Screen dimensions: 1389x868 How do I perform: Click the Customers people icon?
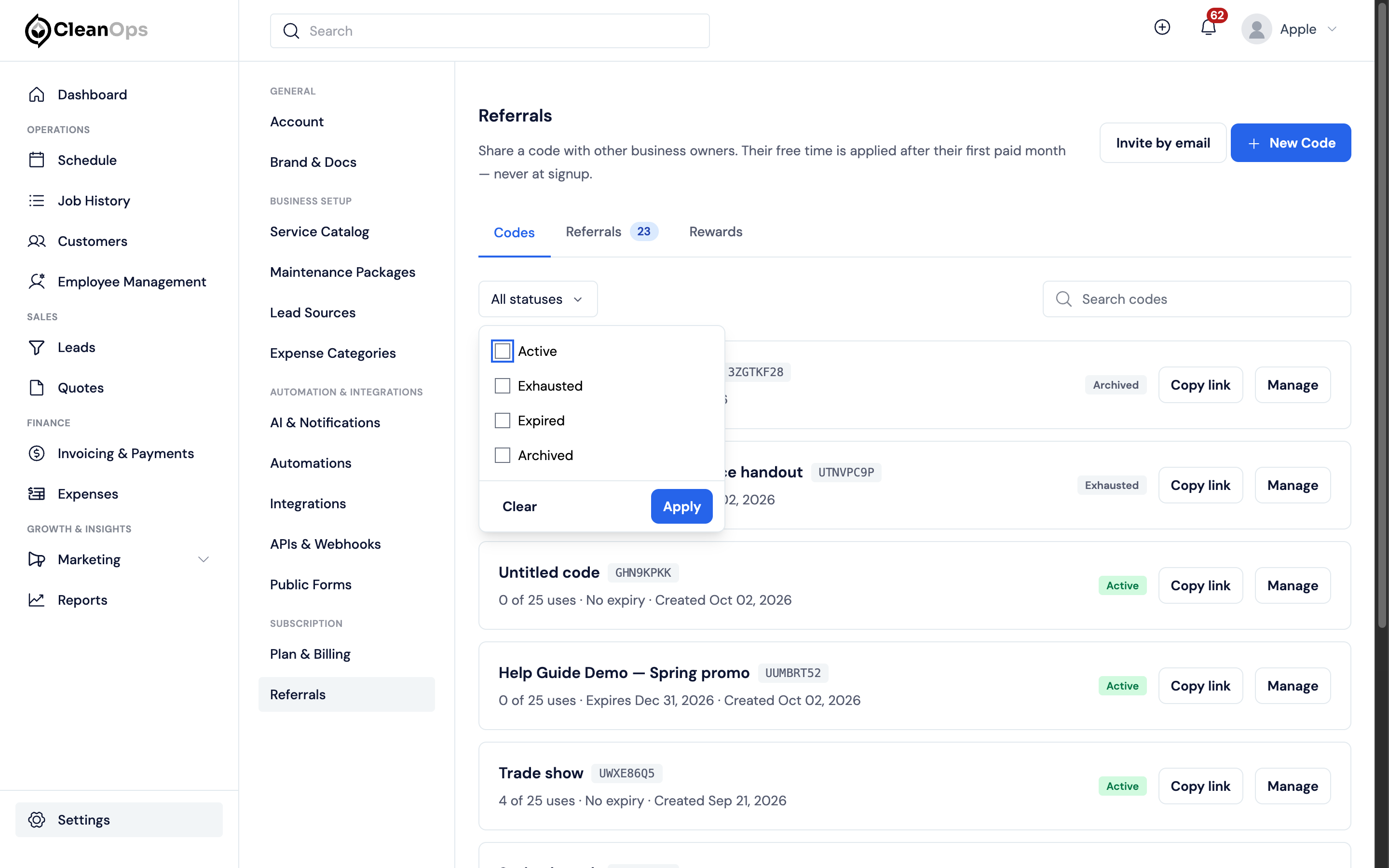pos(37,241)
